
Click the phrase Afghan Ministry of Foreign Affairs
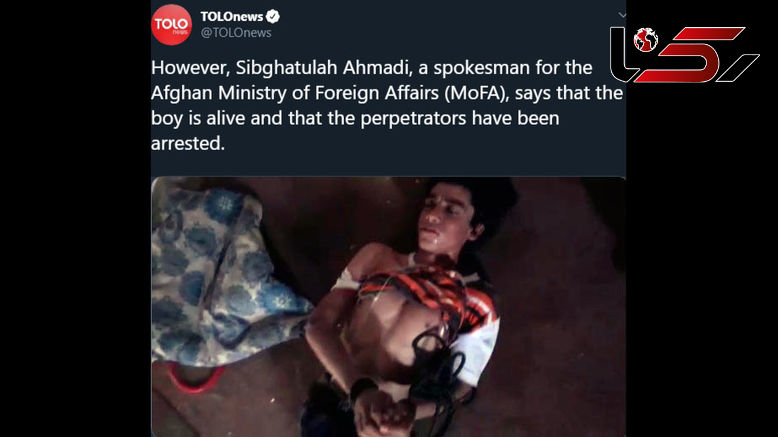click(295, 93)
